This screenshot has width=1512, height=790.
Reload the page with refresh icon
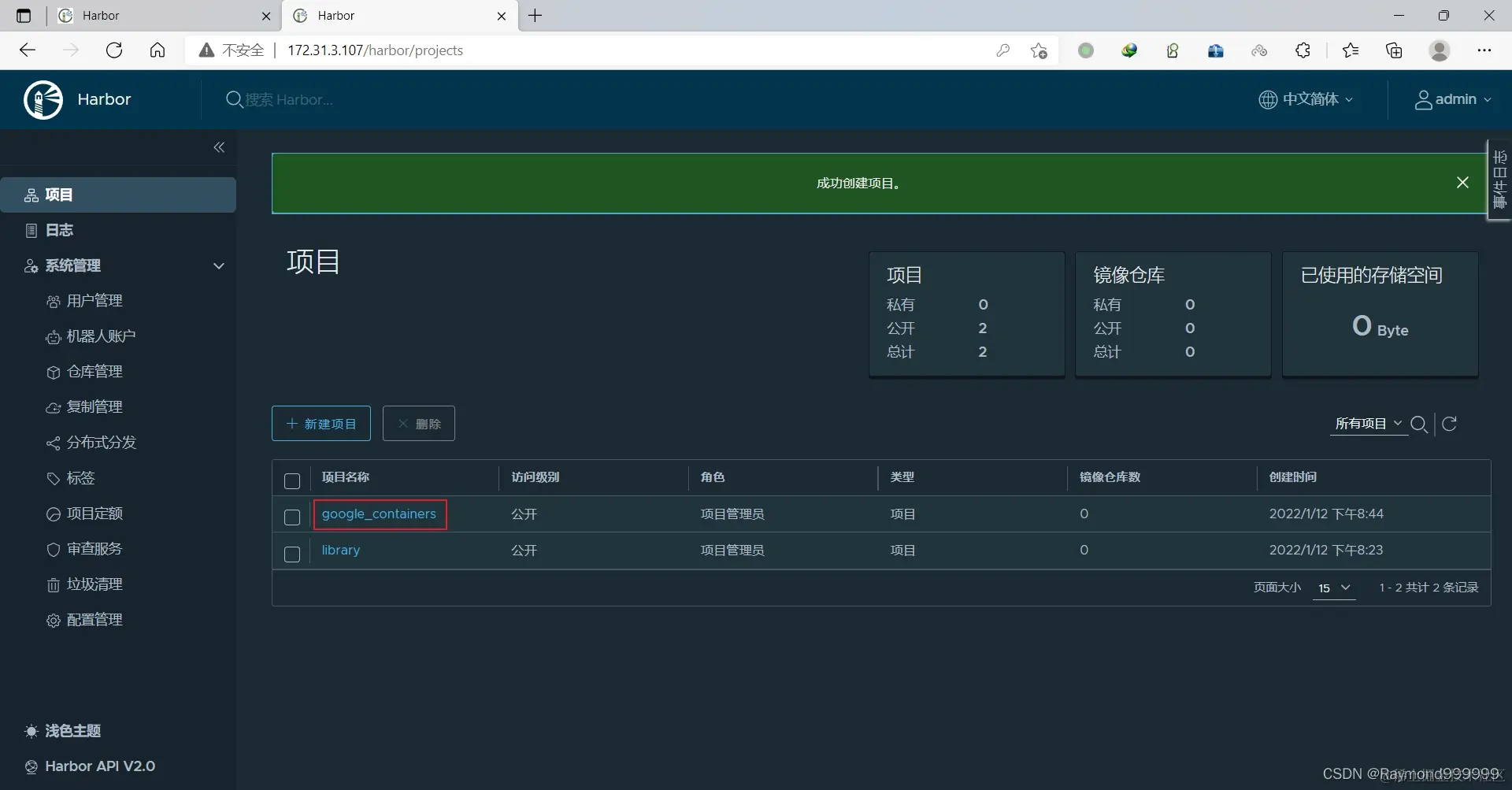[x=114, y=50]
